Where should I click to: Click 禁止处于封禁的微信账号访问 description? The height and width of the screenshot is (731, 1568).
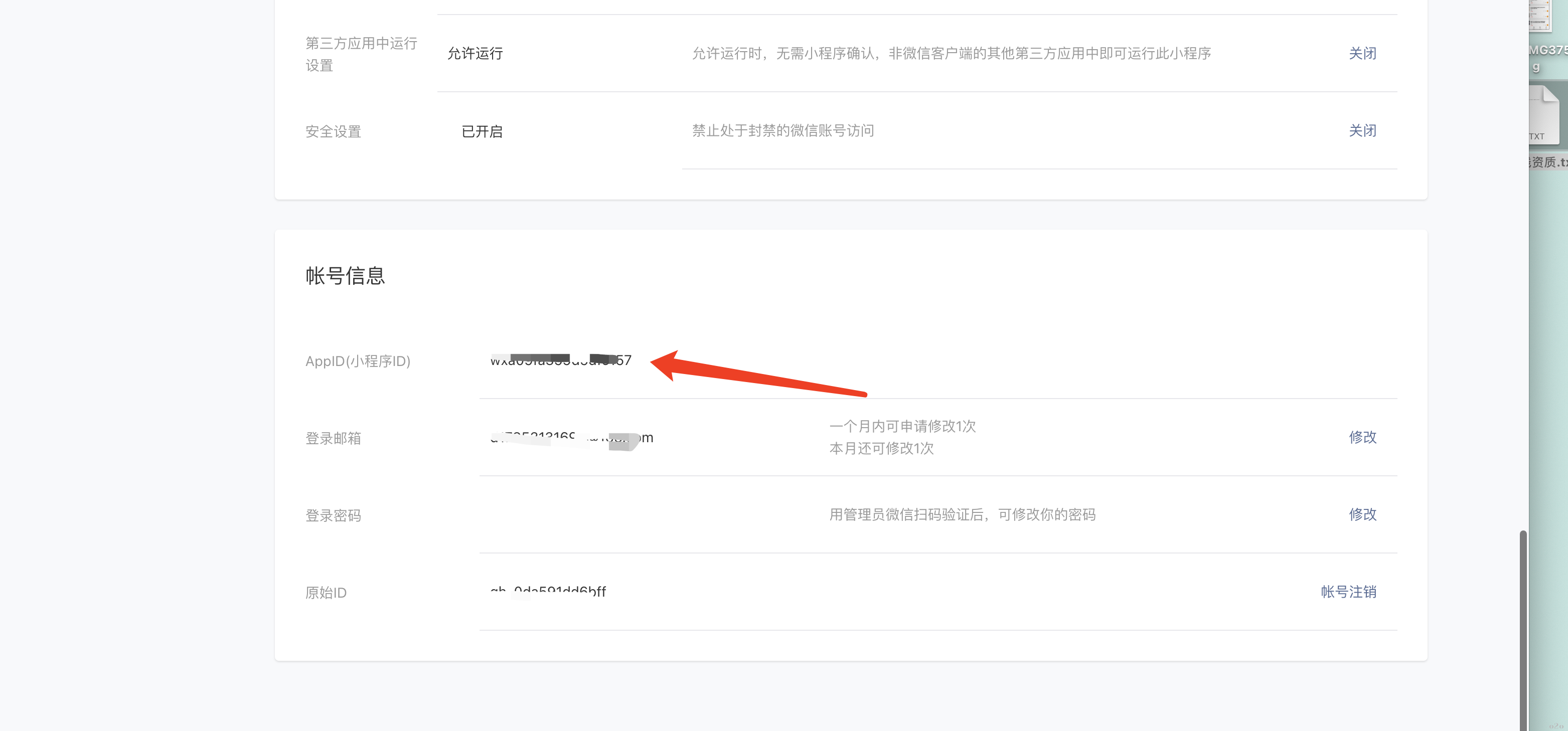tap(783, 131)
